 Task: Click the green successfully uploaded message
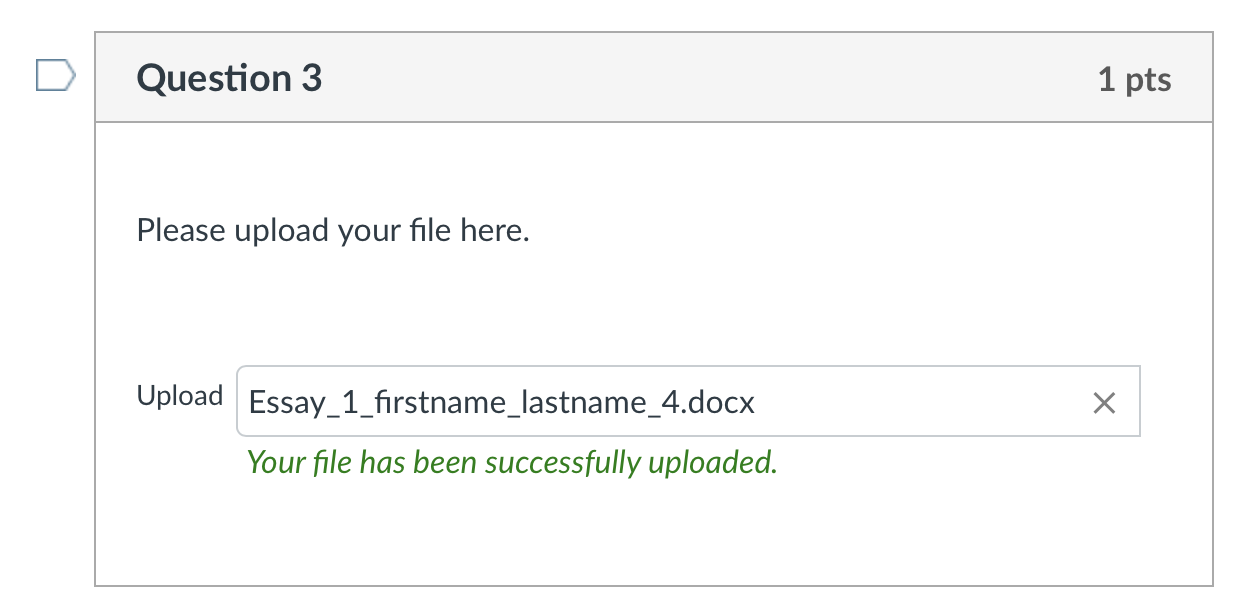[x=512, y=463]
